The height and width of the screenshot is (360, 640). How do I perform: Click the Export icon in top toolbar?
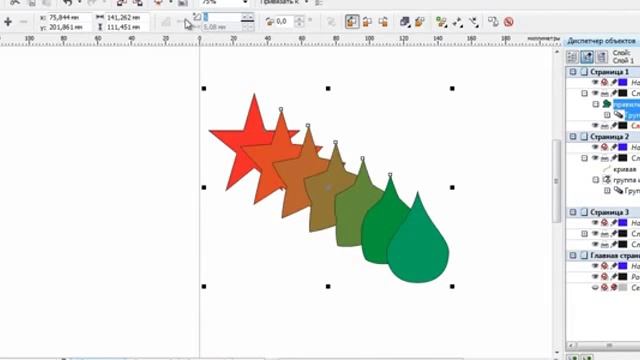tap(137, 2)
